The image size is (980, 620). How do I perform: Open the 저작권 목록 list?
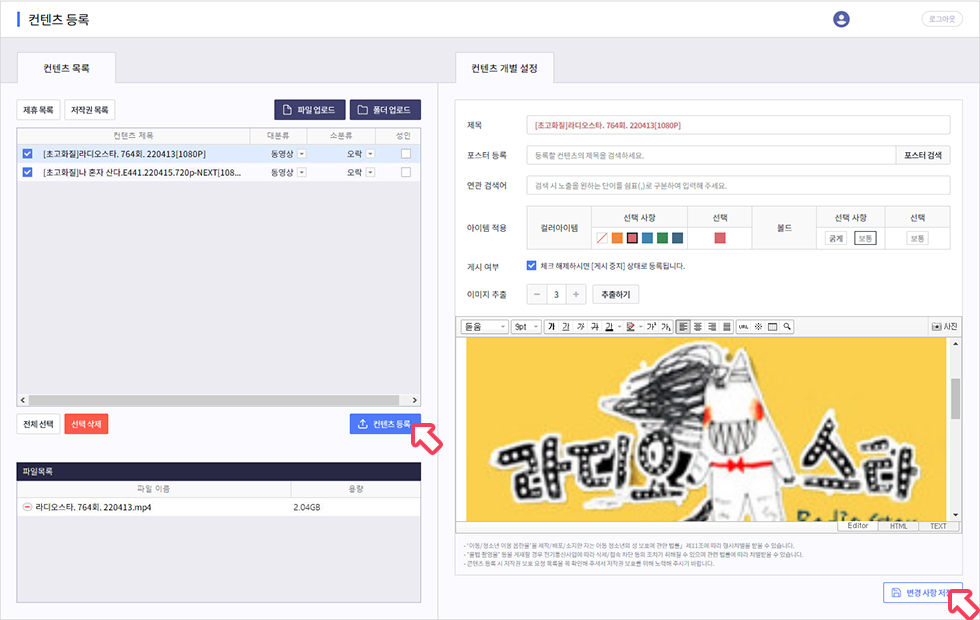tap(89, 110)
